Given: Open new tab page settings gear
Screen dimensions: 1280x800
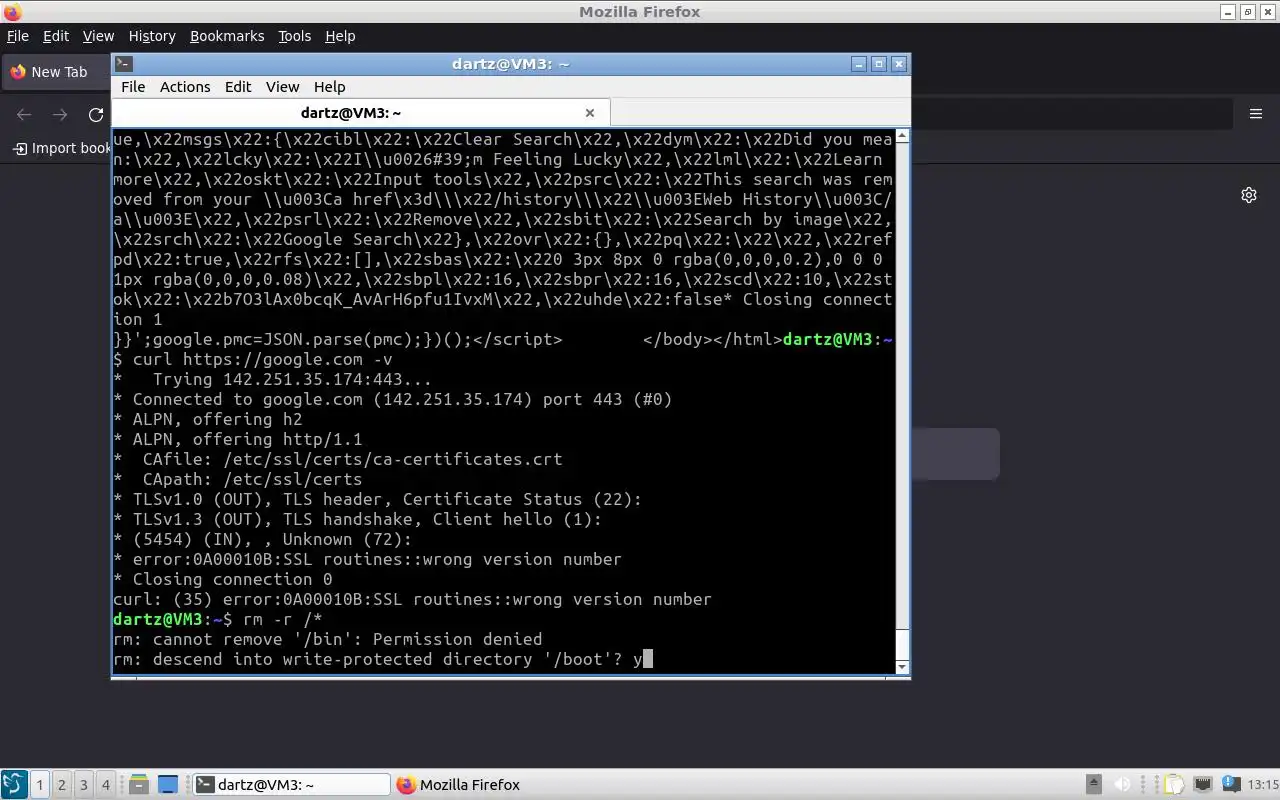Looking at the screenshot, I should pyautogui.click(x=1249, y=195).
